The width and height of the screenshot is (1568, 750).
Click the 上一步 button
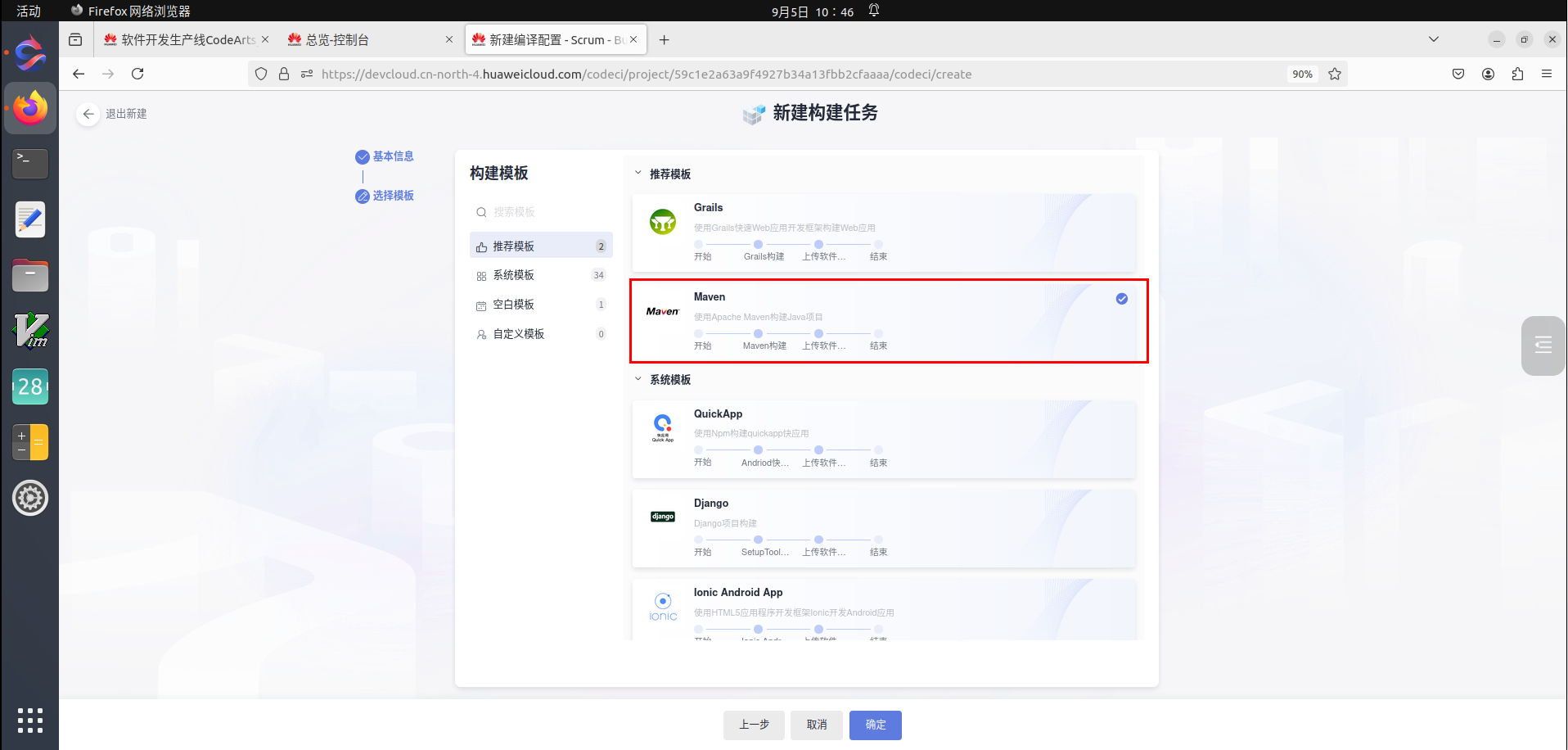coord(754,725)
